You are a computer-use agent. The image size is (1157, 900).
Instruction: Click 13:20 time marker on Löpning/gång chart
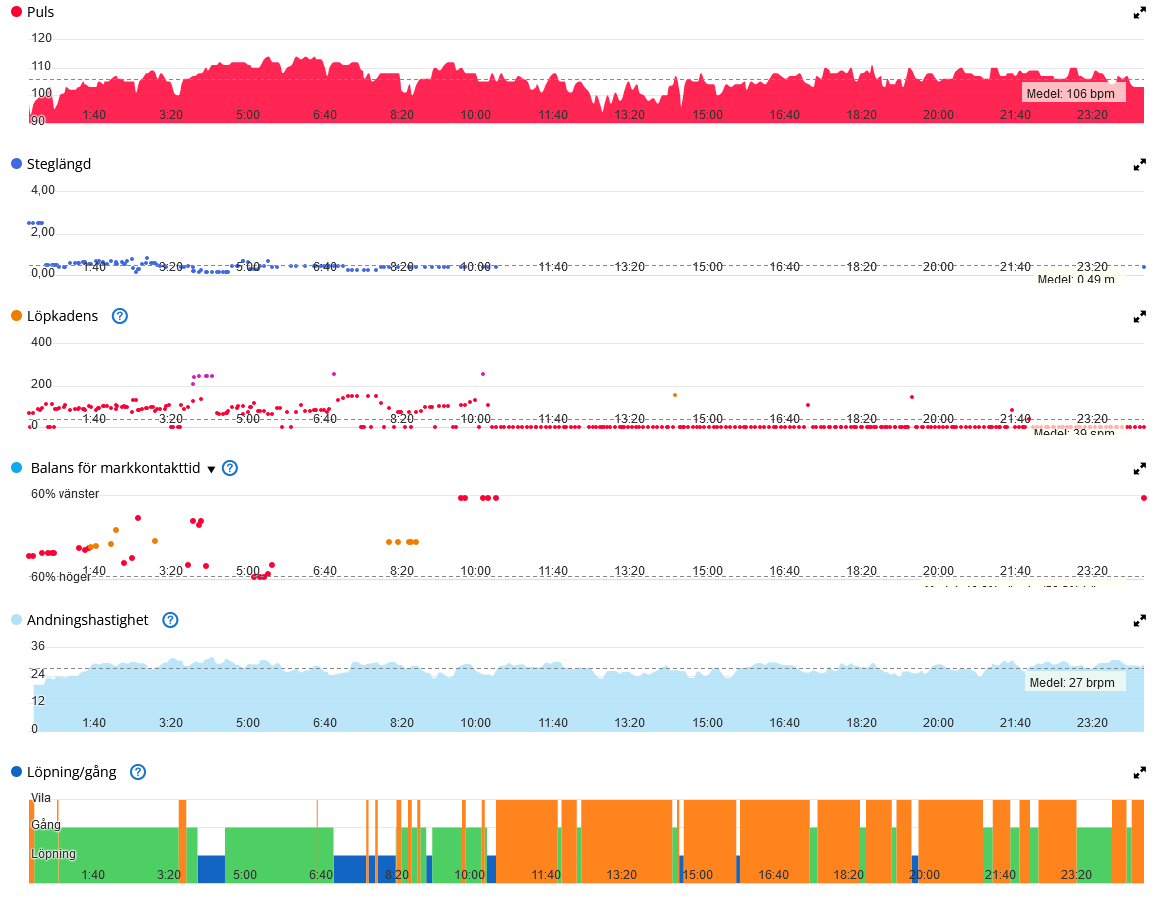pos(621,875)
